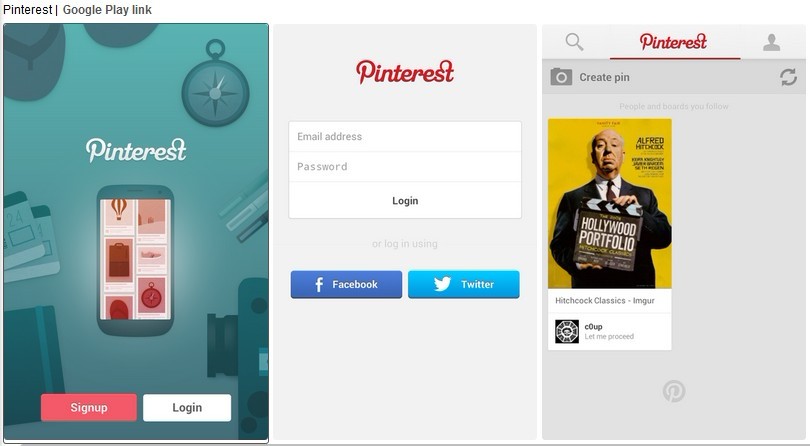This screenshot has width=810, height=446.
Task: Open search with the magnifier icon
Action: [574, 41]
